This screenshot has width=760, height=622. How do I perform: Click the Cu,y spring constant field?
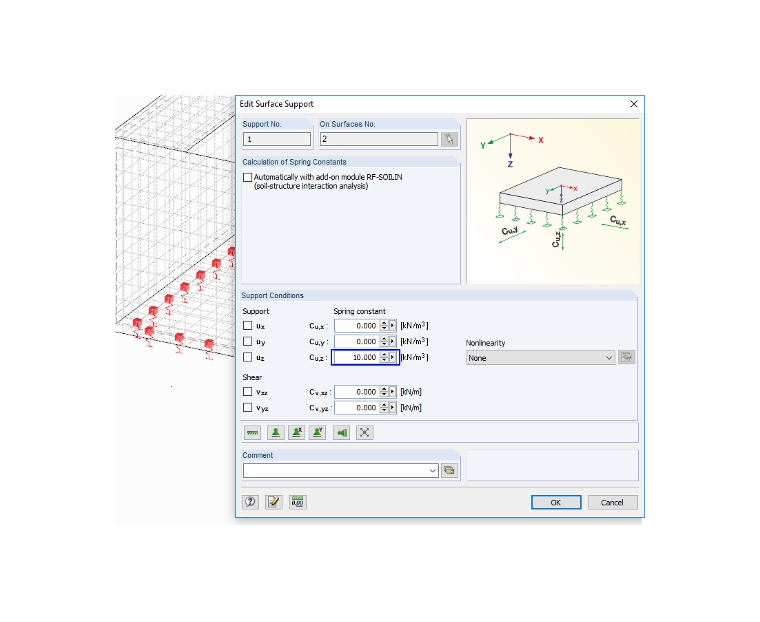(356, 341)
